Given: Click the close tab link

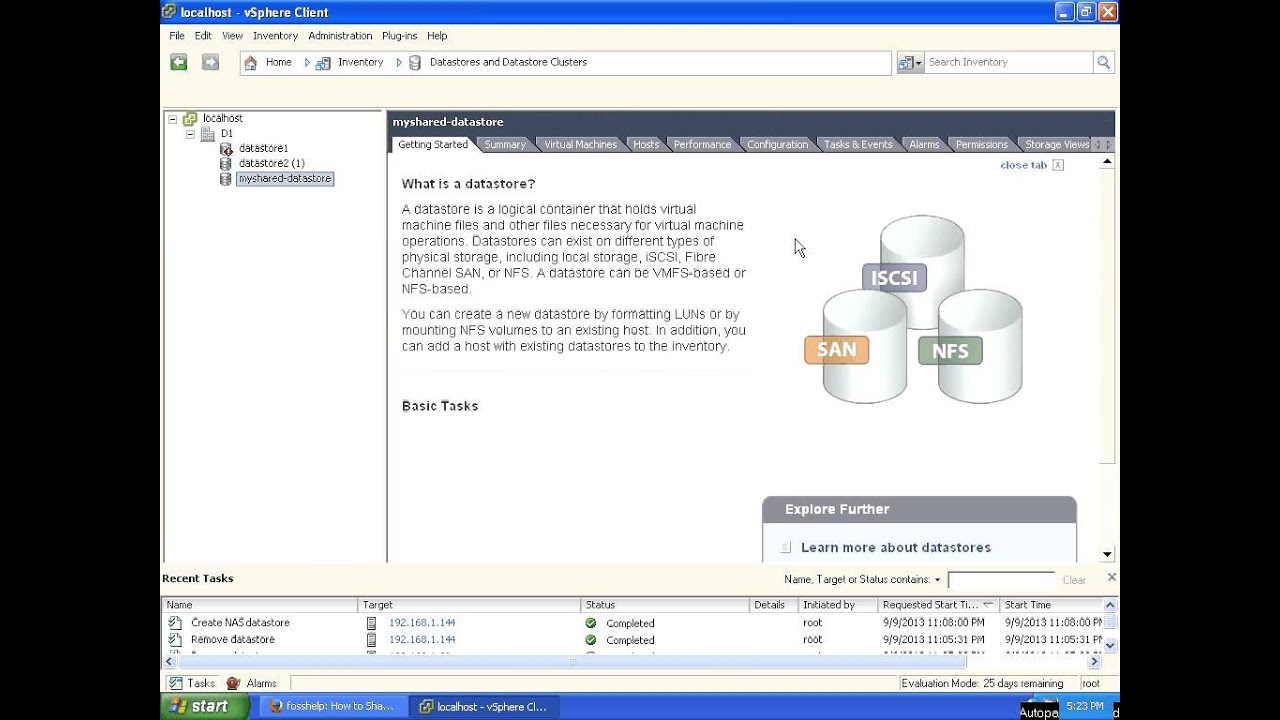Looking at the screenshot, I should click(1023, 165).
